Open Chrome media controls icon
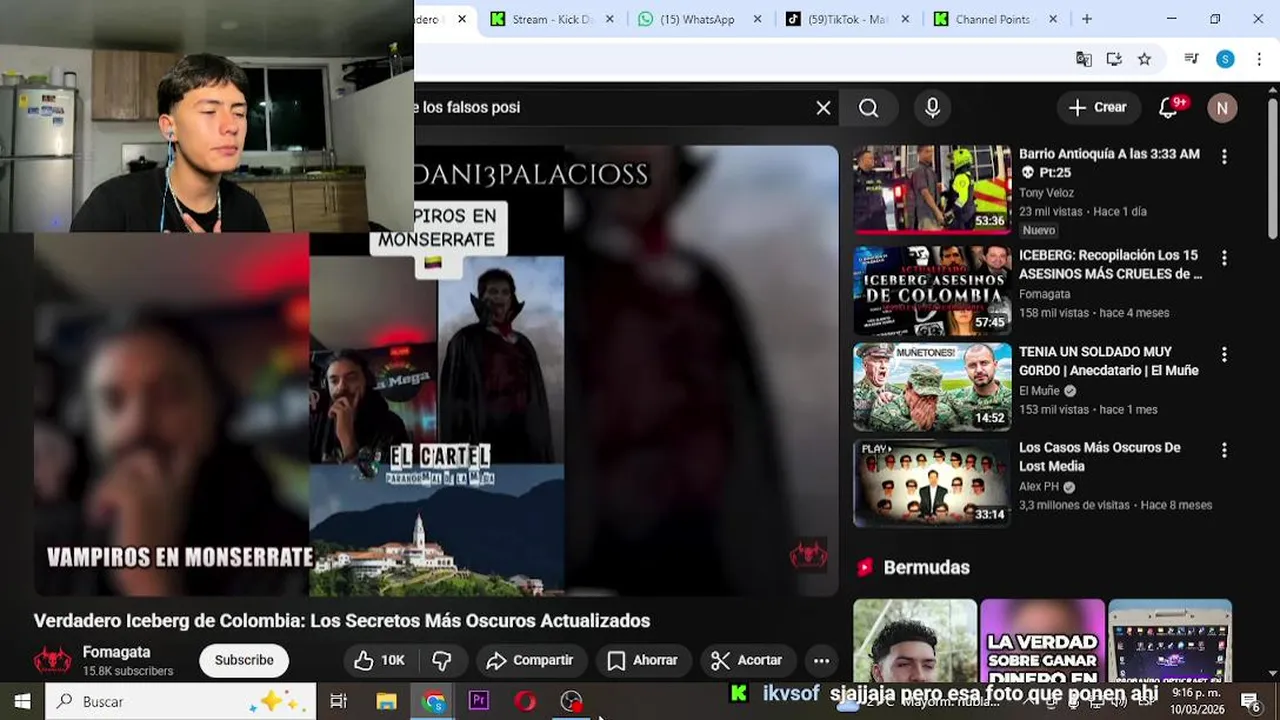Screen dimensions: 1280x720 point(1191,59)
